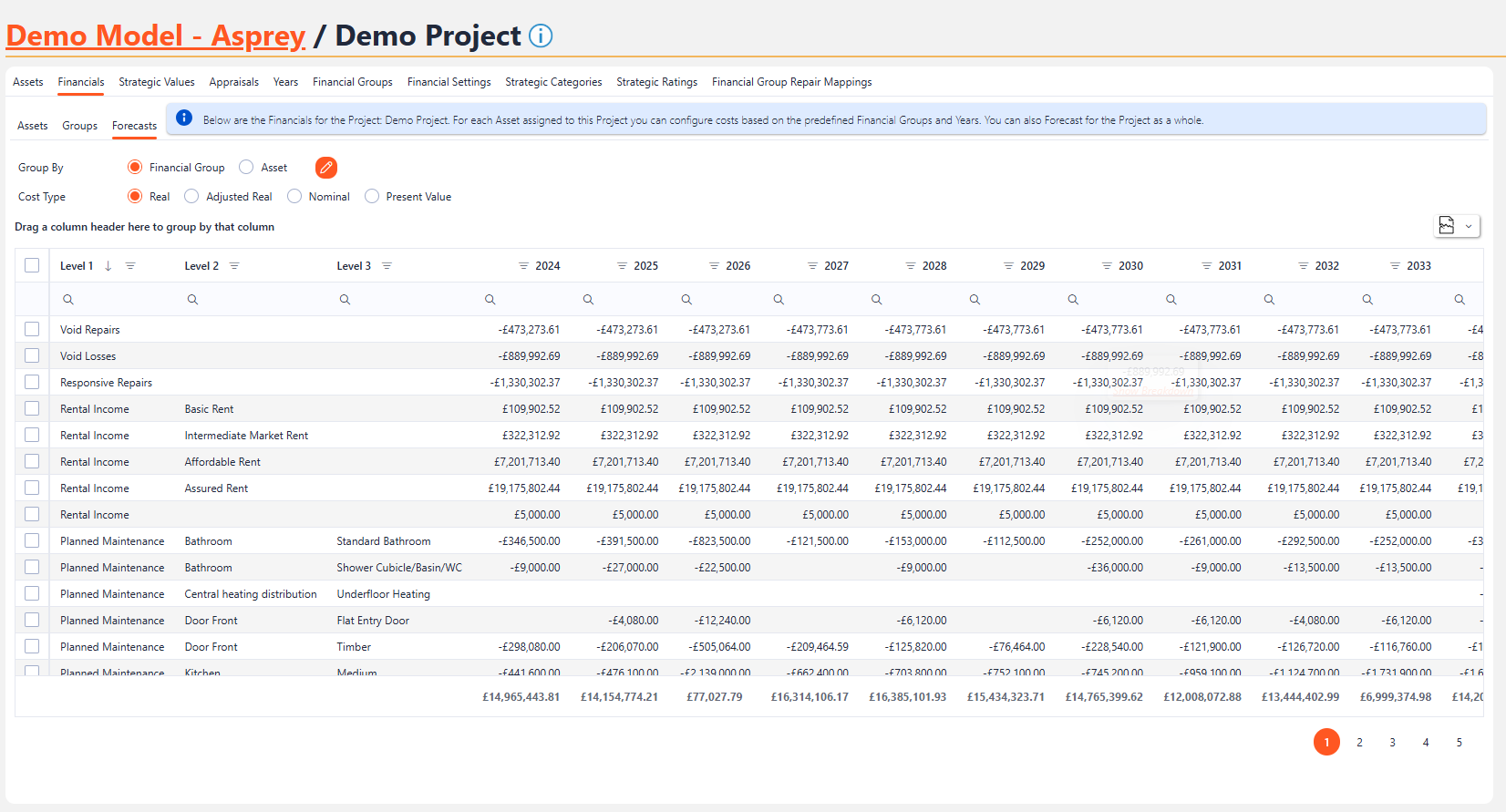Image resolution: width=1506 pixels, height=812 pixels.
Task: Click the orange pencil edit button
Action: pos(326,168)
